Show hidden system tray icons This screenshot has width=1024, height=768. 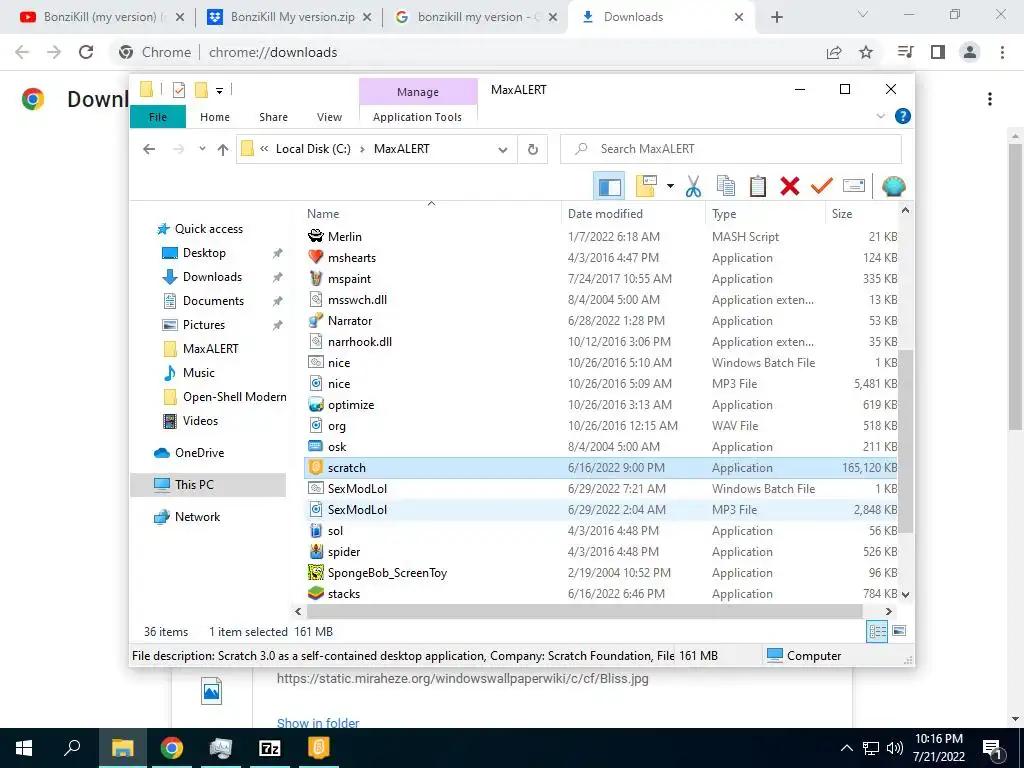tap(846, 748)
